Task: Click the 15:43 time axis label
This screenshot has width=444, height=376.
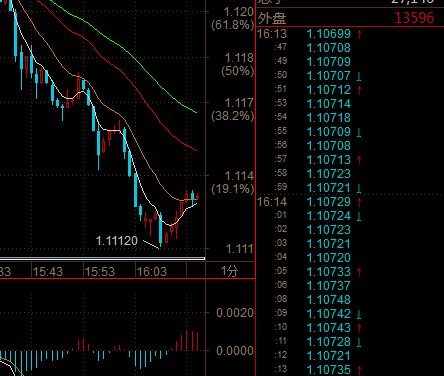Action: [x=48, y=272]
